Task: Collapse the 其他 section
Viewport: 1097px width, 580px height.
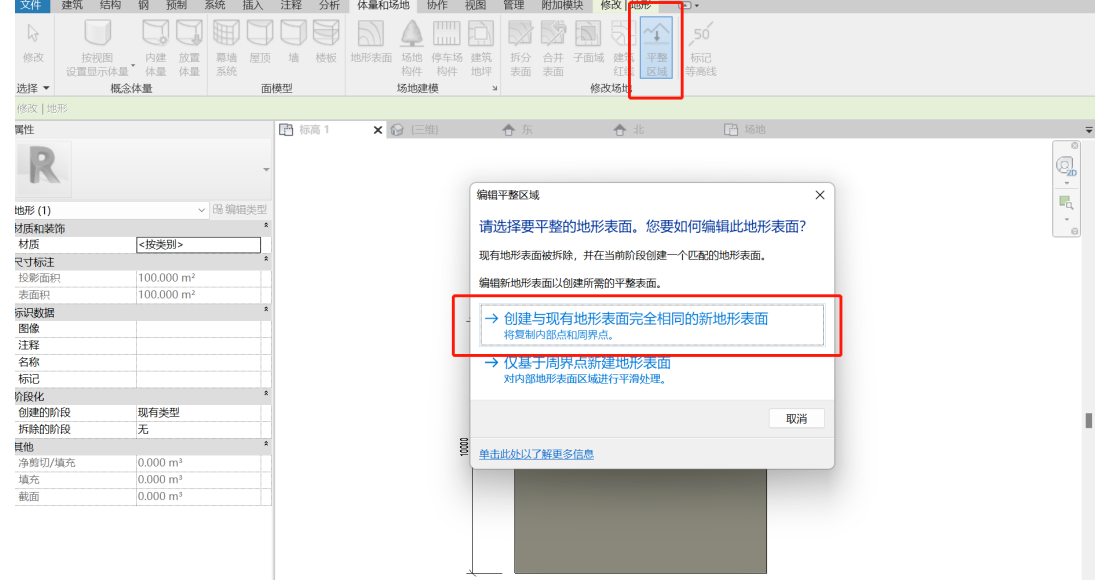Action: [x=266, y=444]
